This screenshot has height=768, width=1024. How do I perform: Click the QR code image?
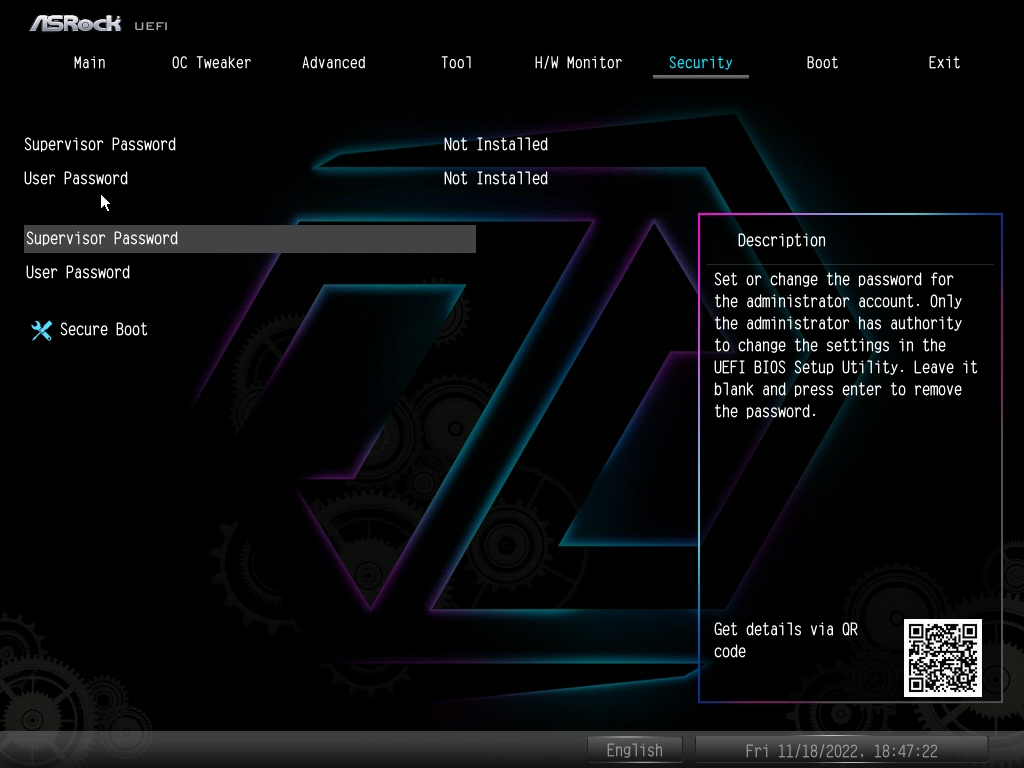[x=942, y=658]
